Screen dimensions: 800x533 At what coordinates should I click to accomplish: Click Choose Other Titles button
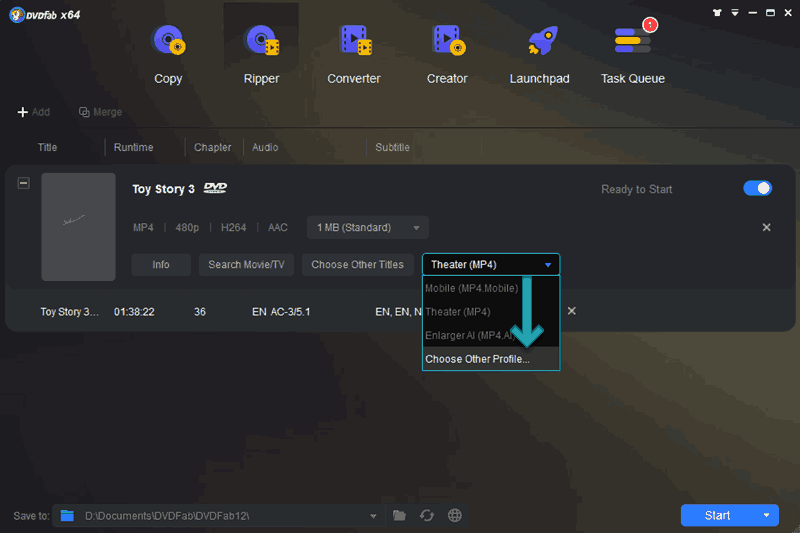point(358,265)
